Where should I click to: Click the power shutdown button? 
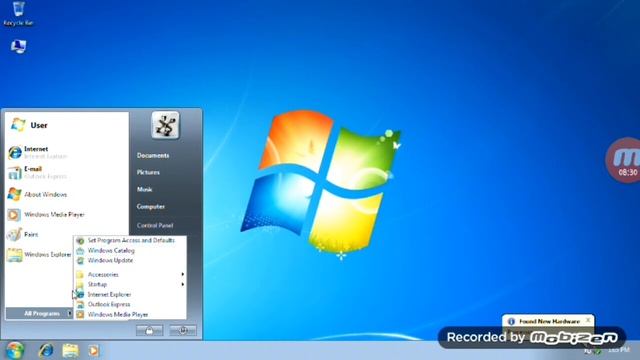pyautogui.click(x=183, y=330)
